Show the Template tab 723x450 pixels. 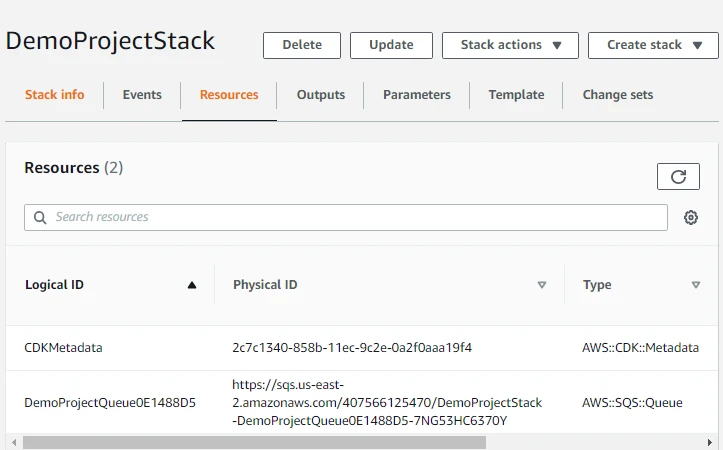pyautogui.click(x=517, y=95)
